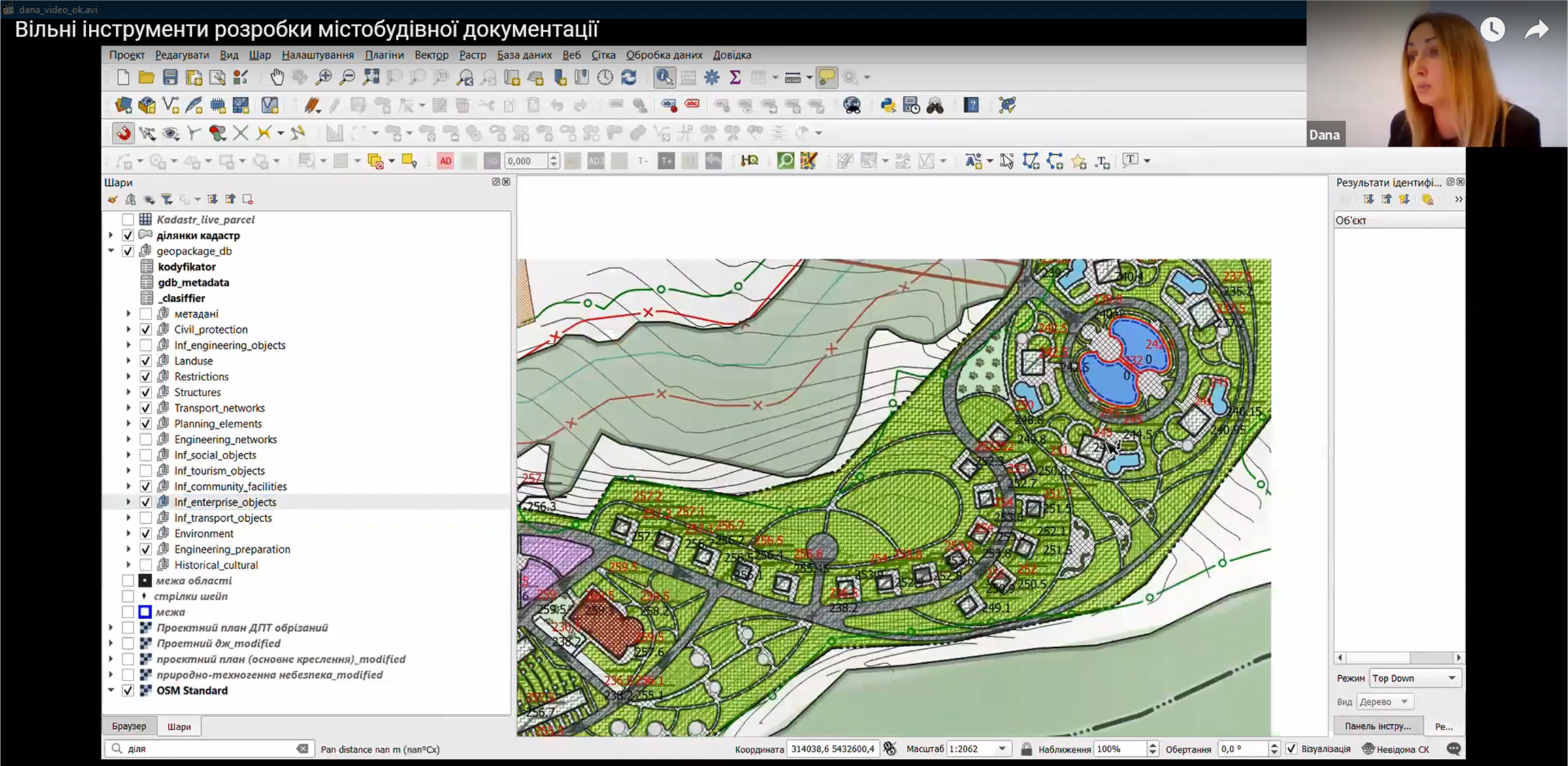1568x766 pixels.
Task: Switch to the Браузер tab
Action: [x=129, y=726]
